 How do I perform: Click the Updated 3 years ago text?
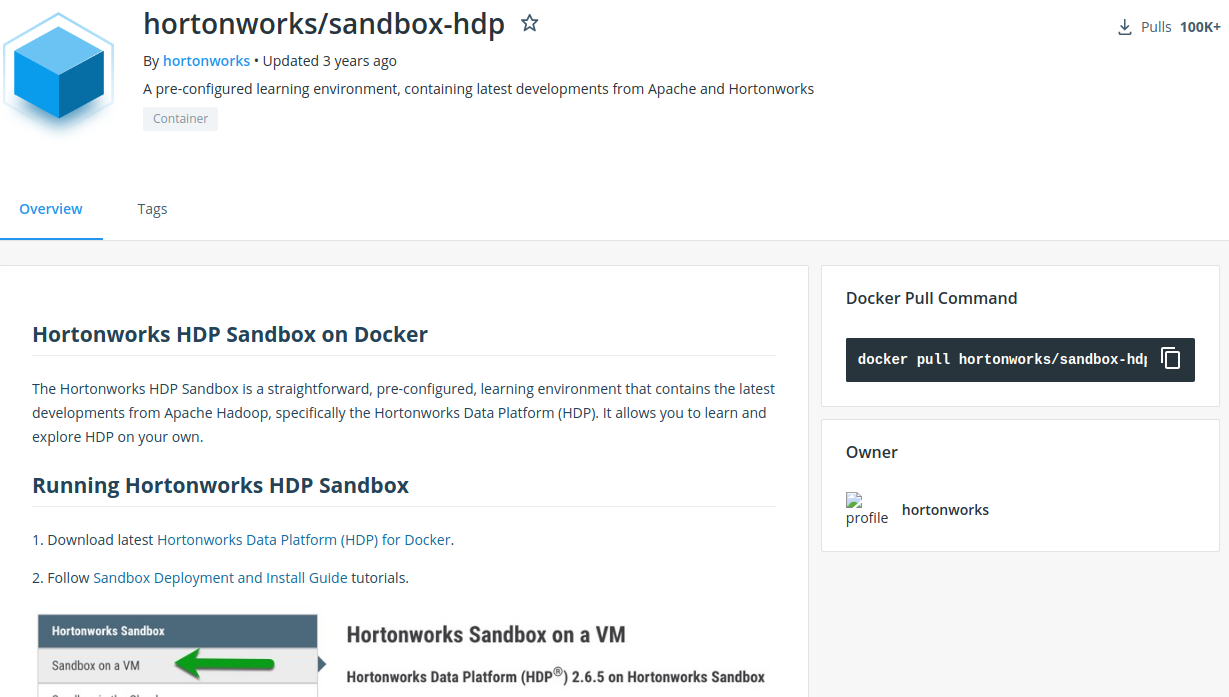pos(330,61)
